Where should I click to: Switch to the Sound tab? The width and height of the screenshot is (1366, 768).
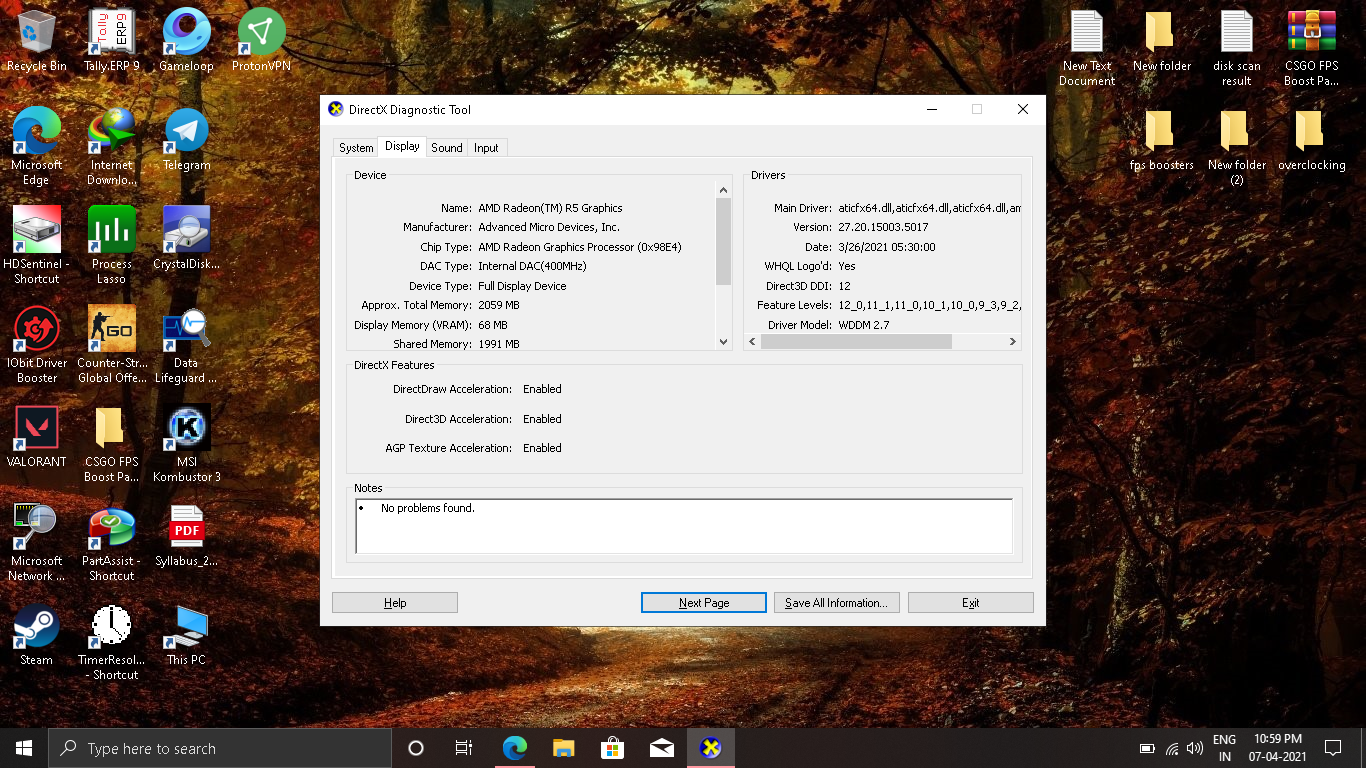coord(447,148)
